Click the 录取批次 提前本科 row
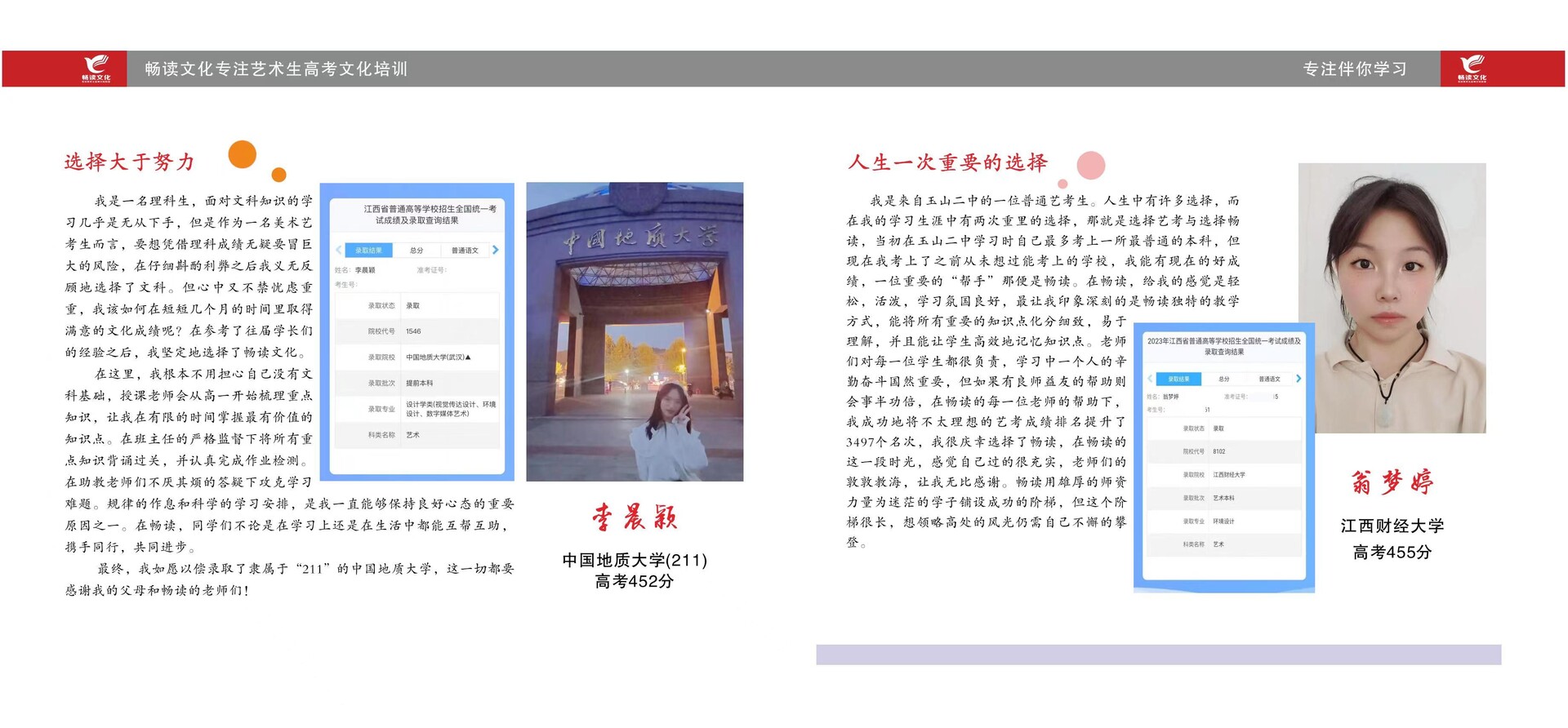 [417, 383]
